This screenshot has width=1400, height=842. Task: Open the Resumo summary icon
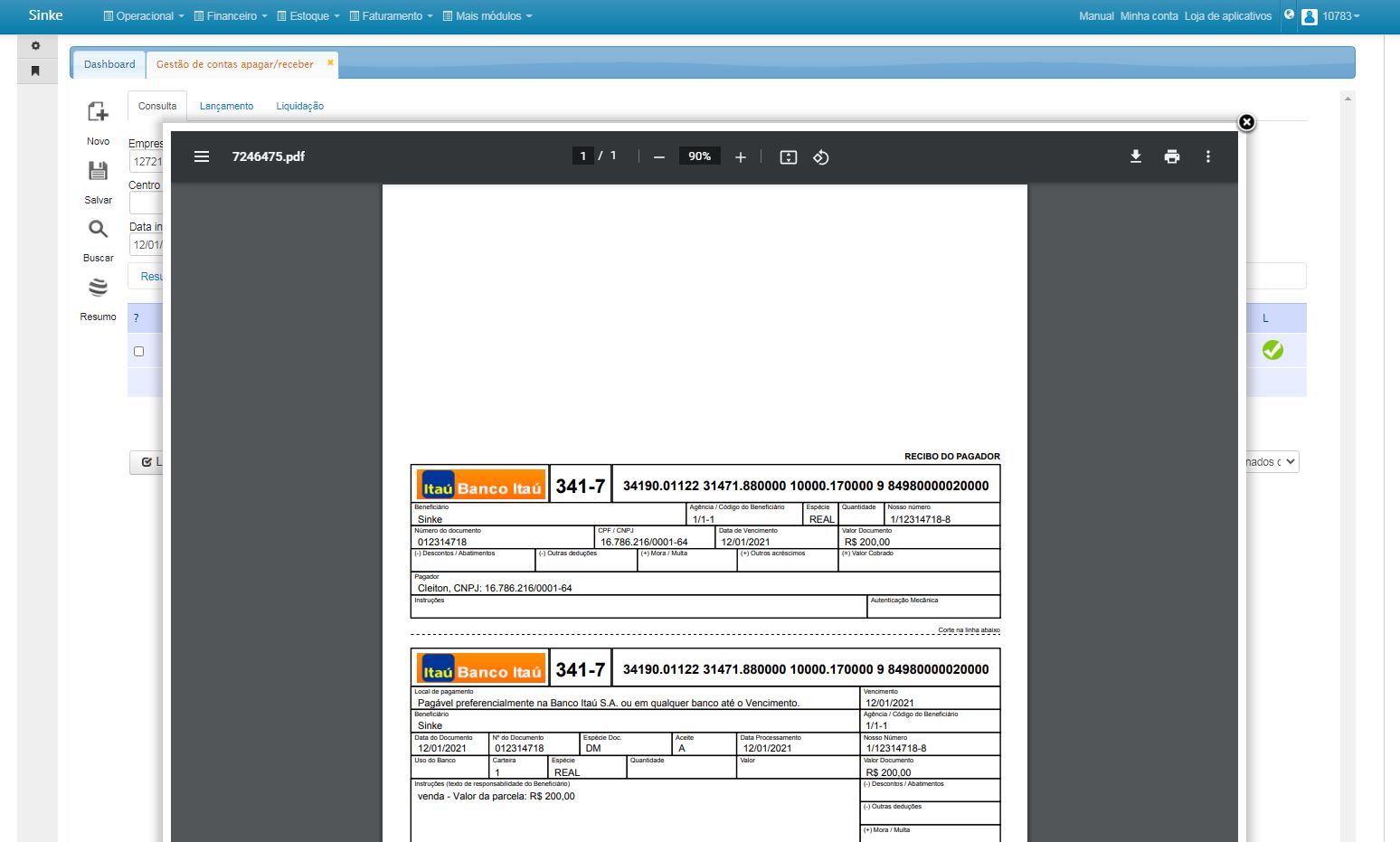(98, 288)
